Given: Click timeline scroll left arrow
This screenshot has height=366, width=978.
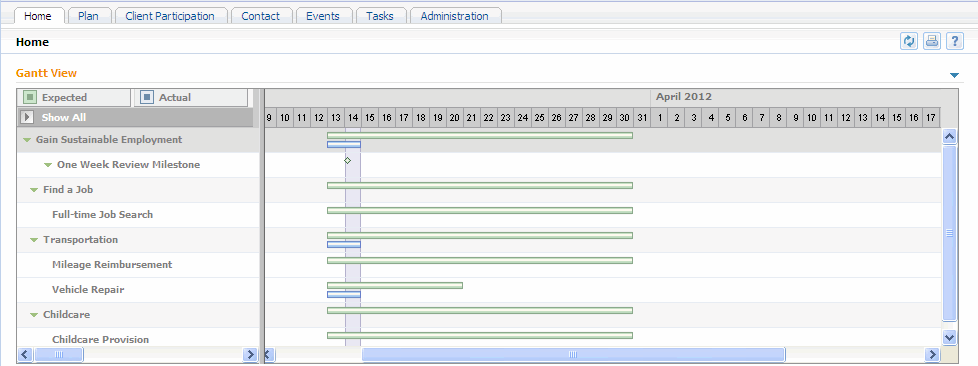Looking at the screenshot, I should [x=269, y=355].
